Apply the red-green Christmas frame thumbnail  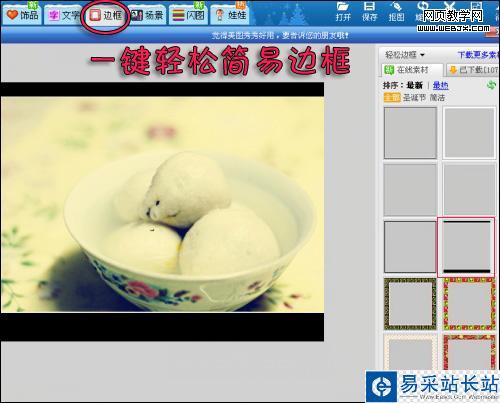[x=469, y=304]
